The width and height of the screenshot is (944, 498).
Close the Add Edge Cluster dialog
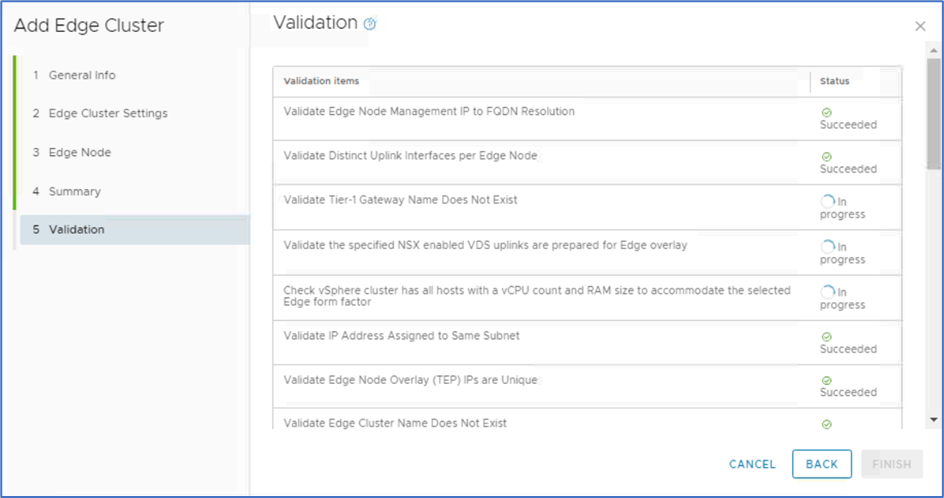pos(920,26)
